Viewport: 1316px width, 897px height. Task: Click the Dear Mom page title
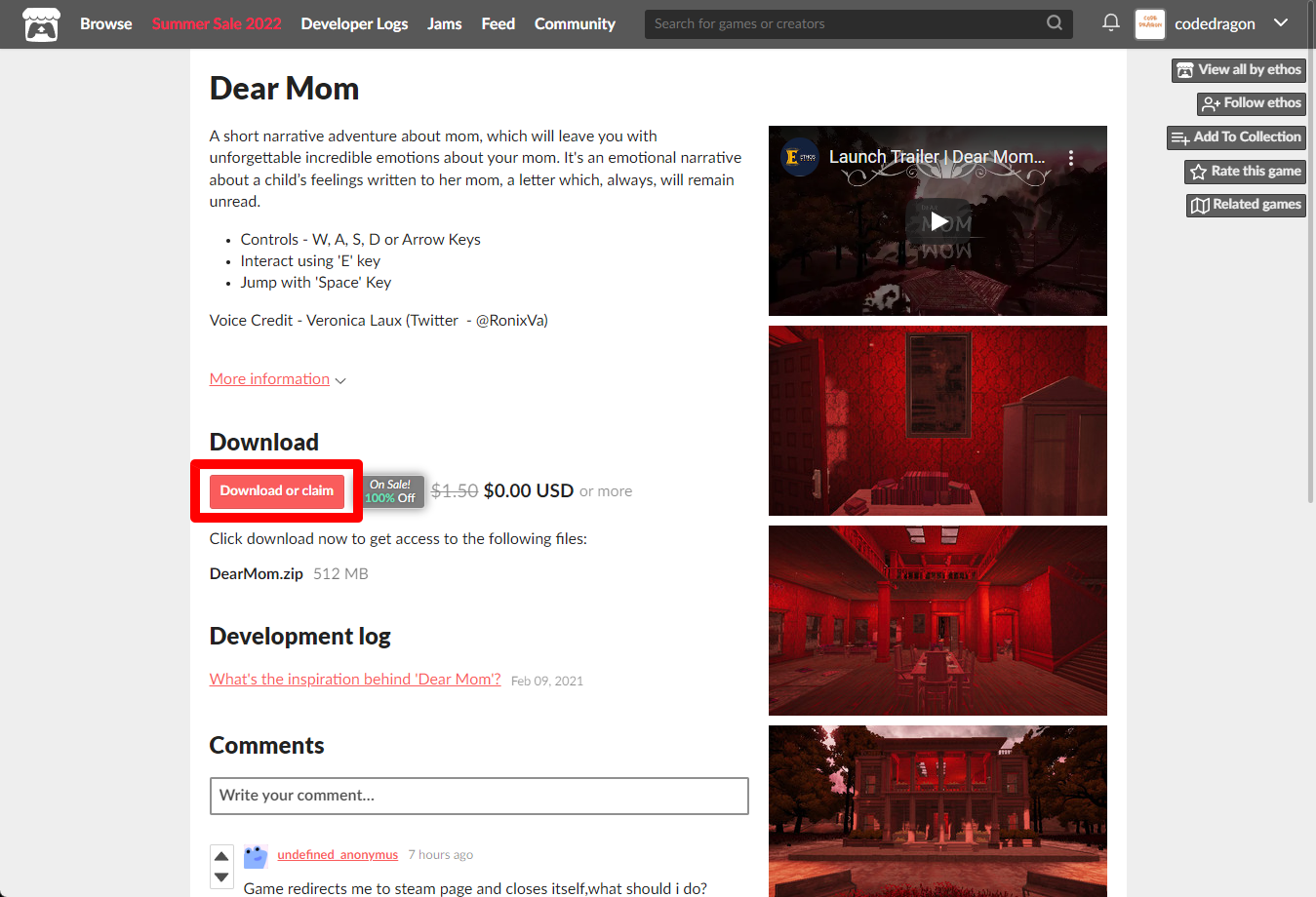(284, 89)
